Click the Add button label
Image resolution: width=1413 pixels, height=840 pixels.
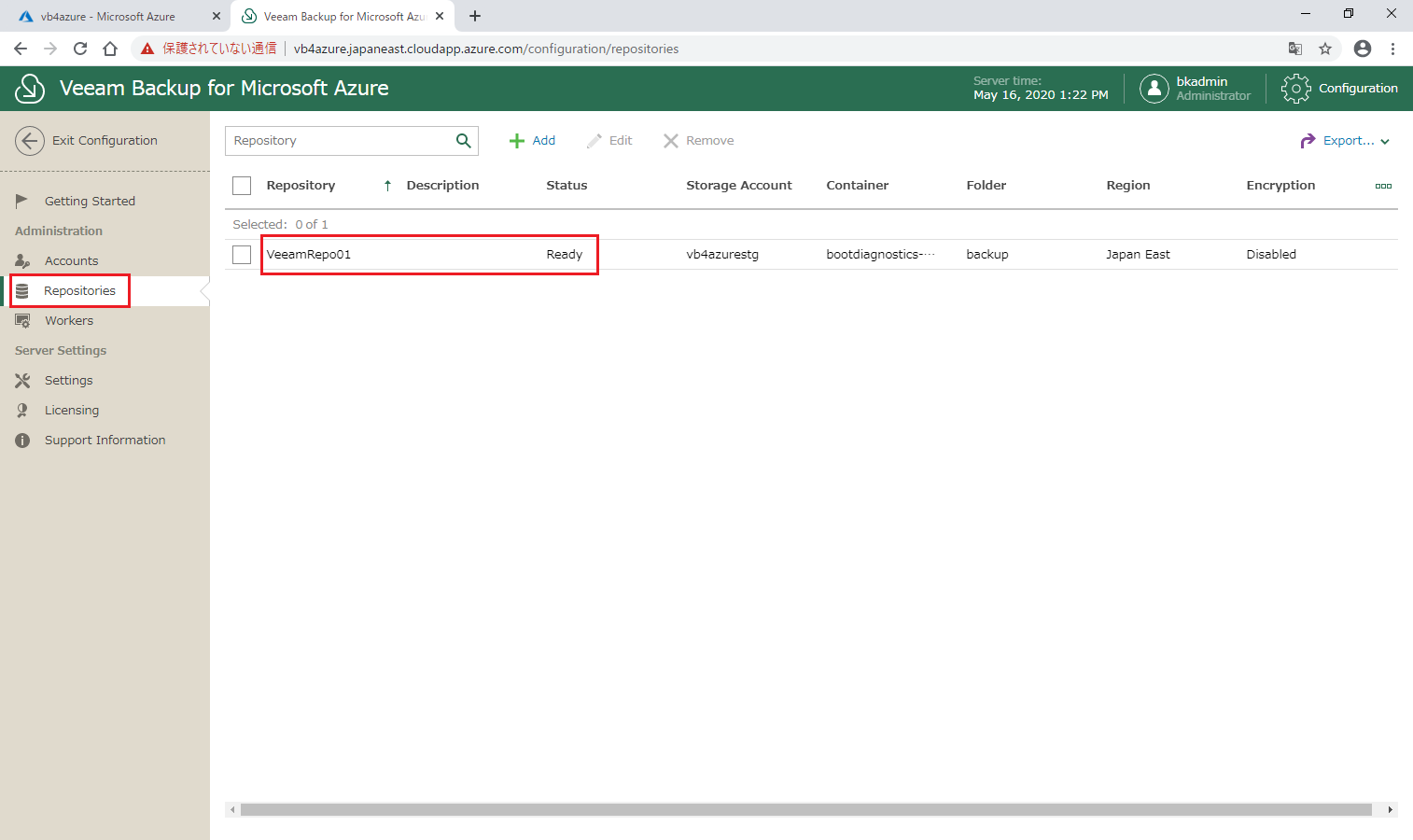543,140
